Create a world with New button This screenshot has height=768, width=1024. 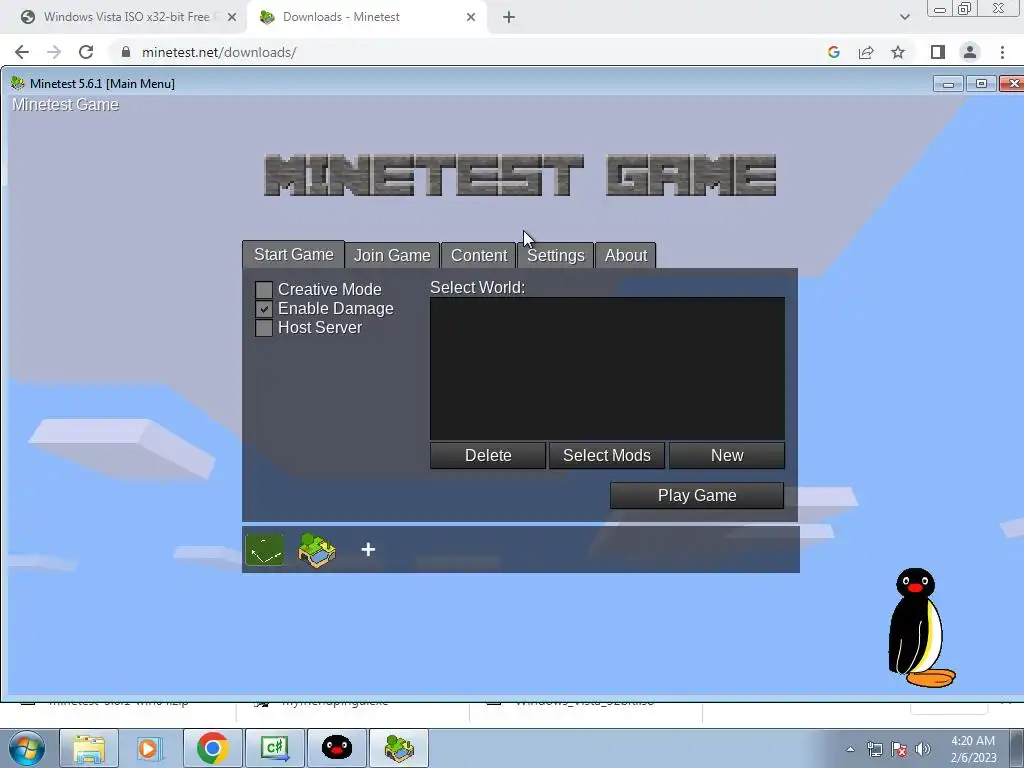point(727,455)
